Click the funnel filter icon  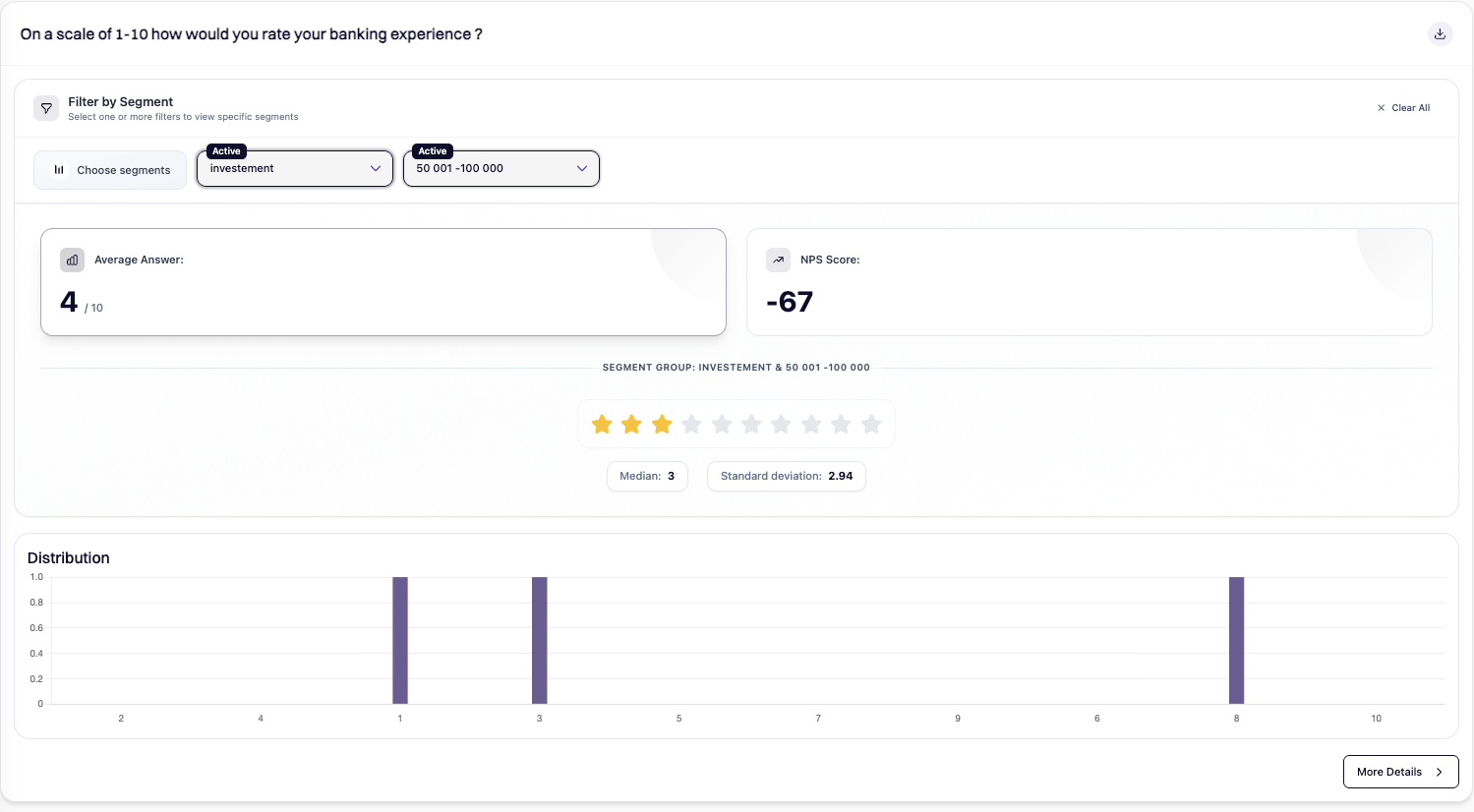coord(46,108)
